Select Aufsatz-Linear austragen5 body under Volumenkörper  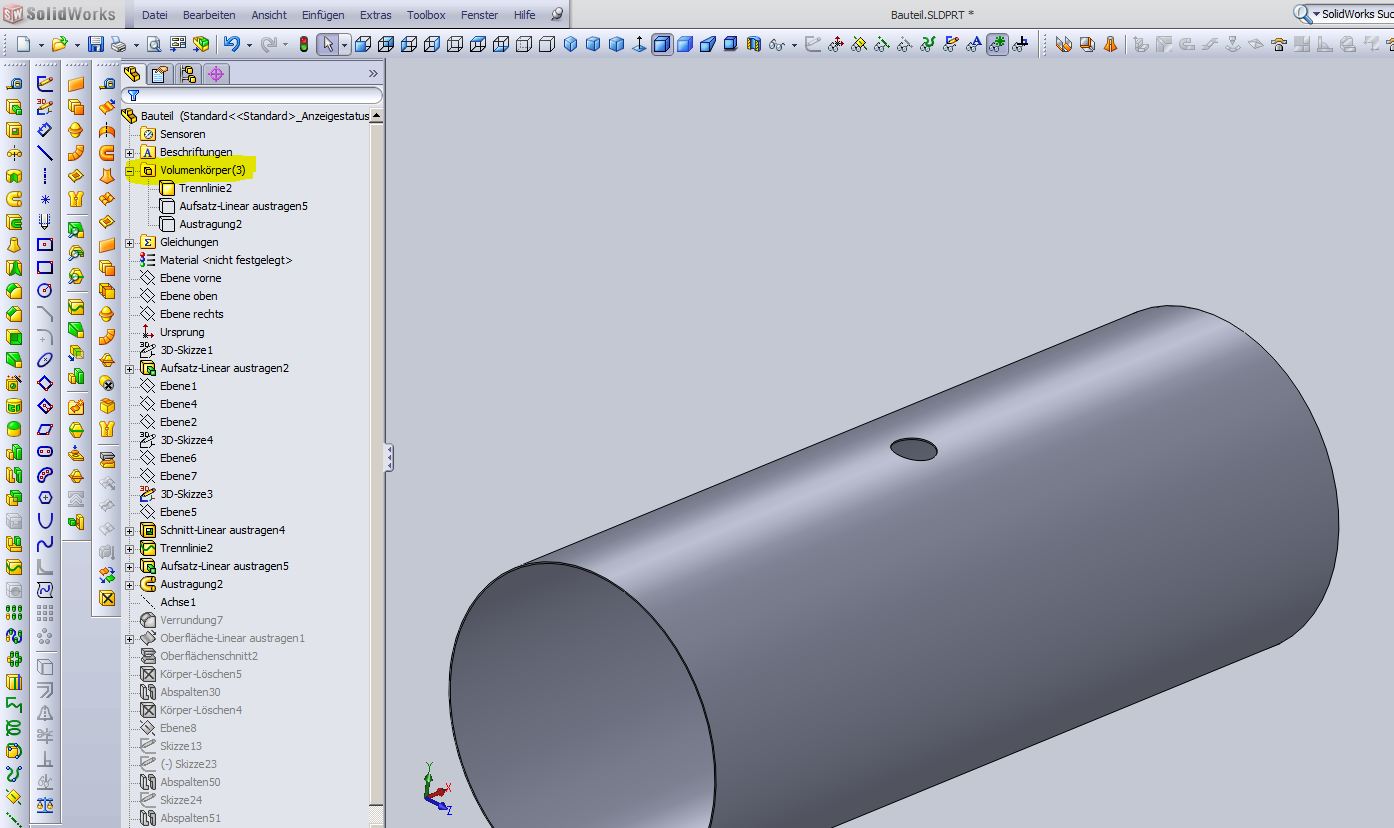click(243, 206)
